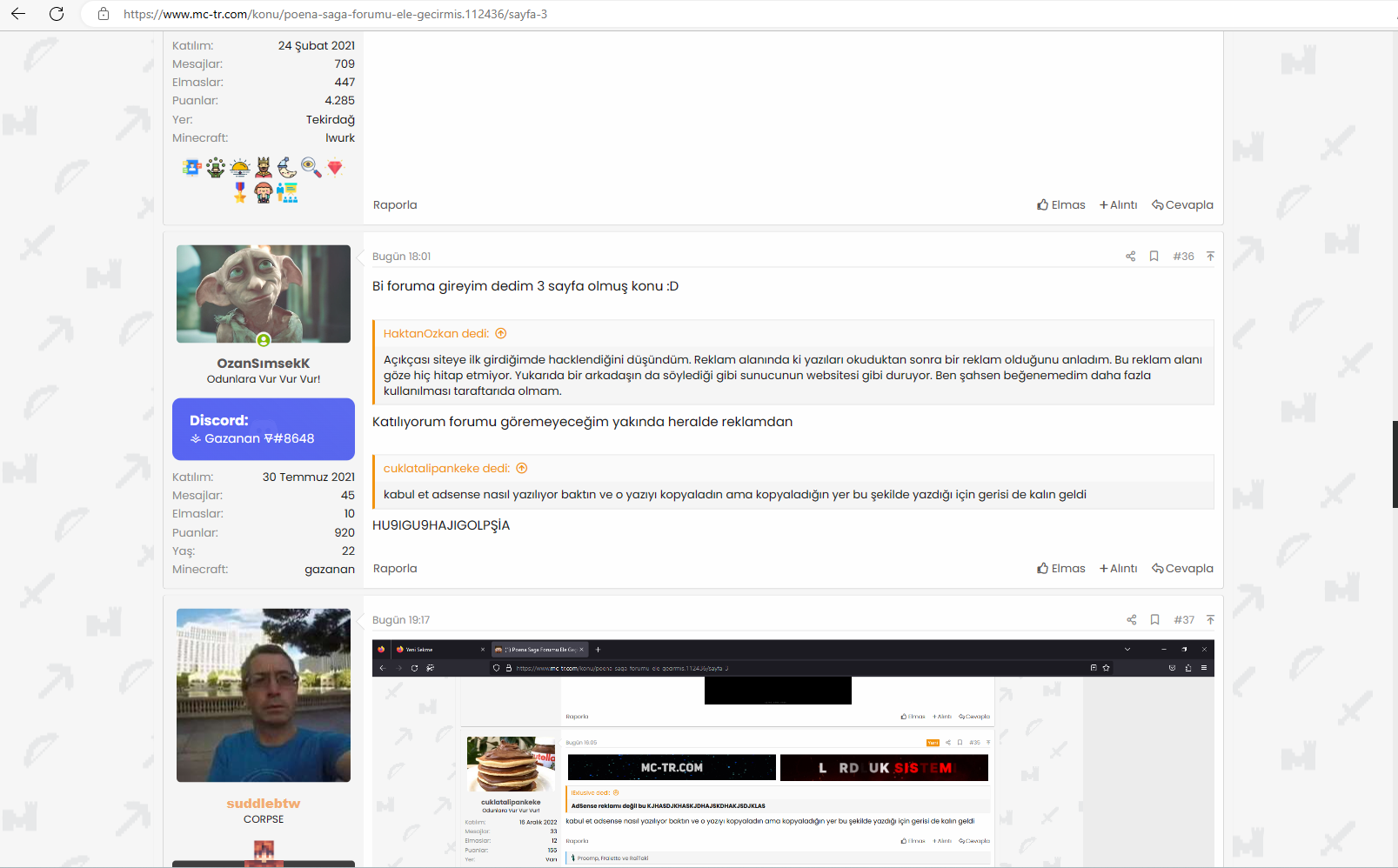Click the 'gazanan' Minecraft name
The height and width of the screenshot is (868, 1398).
pyautogui.click(x=330, y=570)
